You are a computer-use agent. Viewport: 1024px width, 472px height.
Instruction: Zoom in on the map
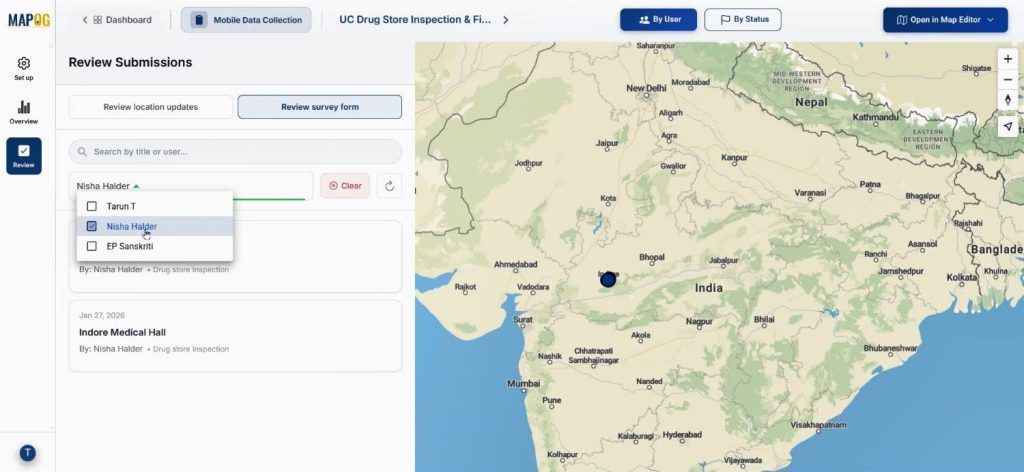[1008, 59]
